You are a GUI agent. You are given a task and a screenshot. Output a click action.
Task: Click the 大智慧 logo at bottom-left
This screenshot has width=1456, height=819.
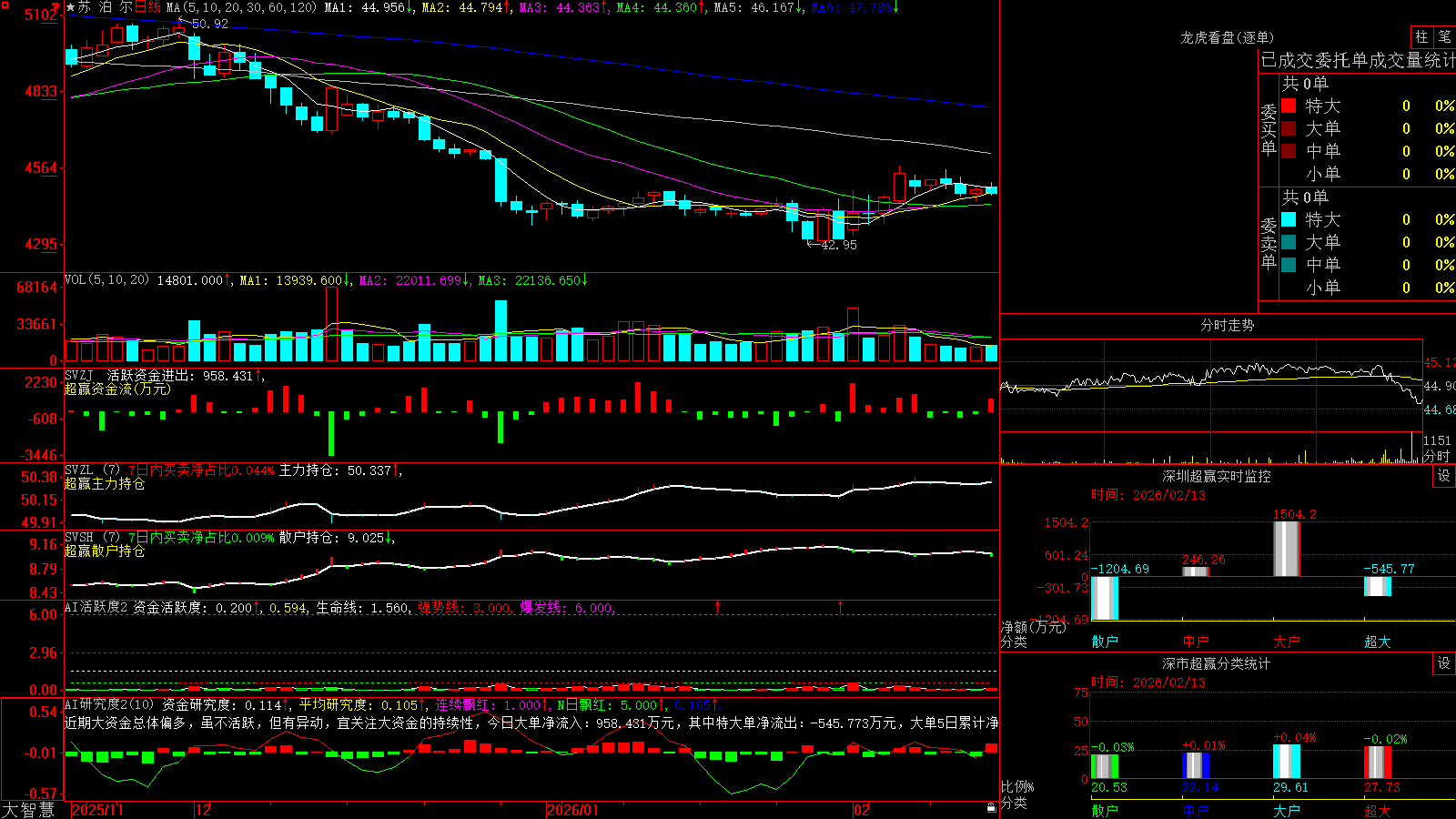pyautogui.click(x=28, y=810)
